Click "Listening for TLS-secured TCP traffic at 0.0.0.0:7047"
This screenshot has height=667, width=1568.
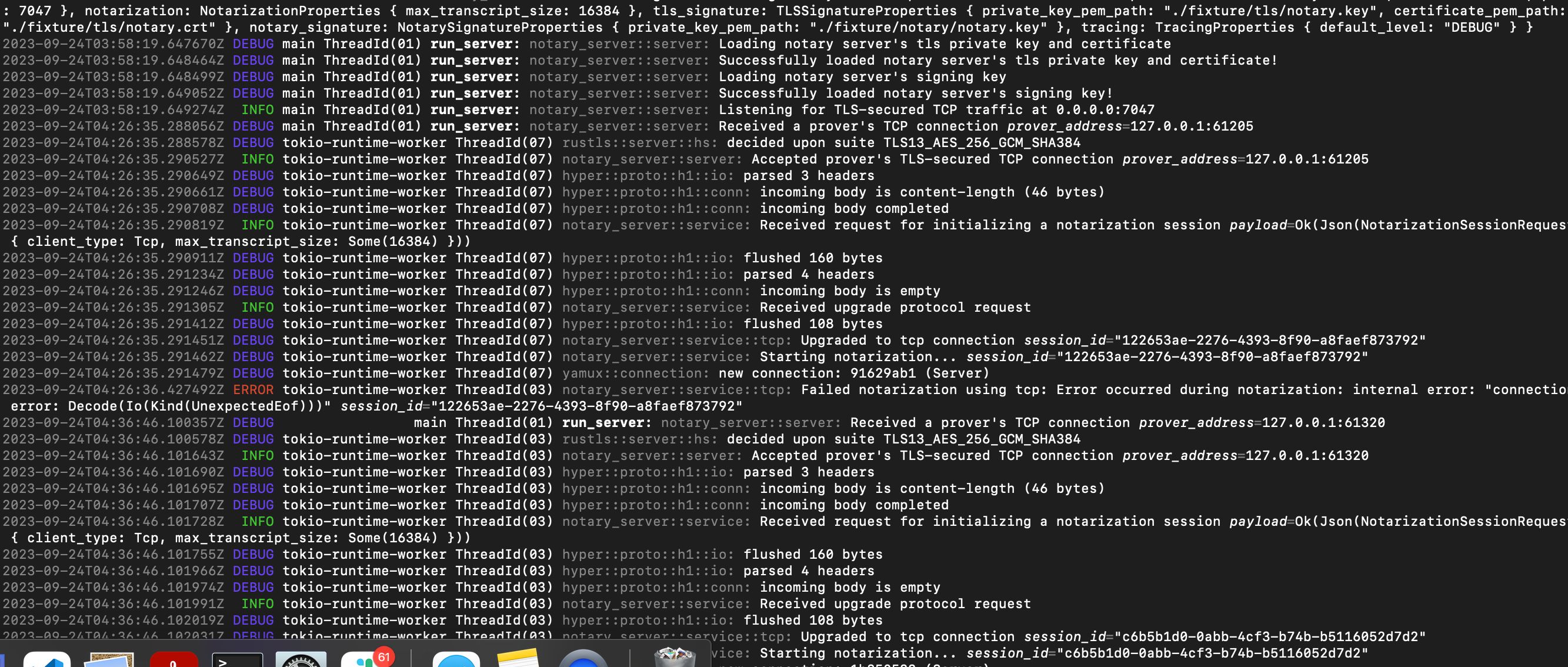click(x=936, y=109)
